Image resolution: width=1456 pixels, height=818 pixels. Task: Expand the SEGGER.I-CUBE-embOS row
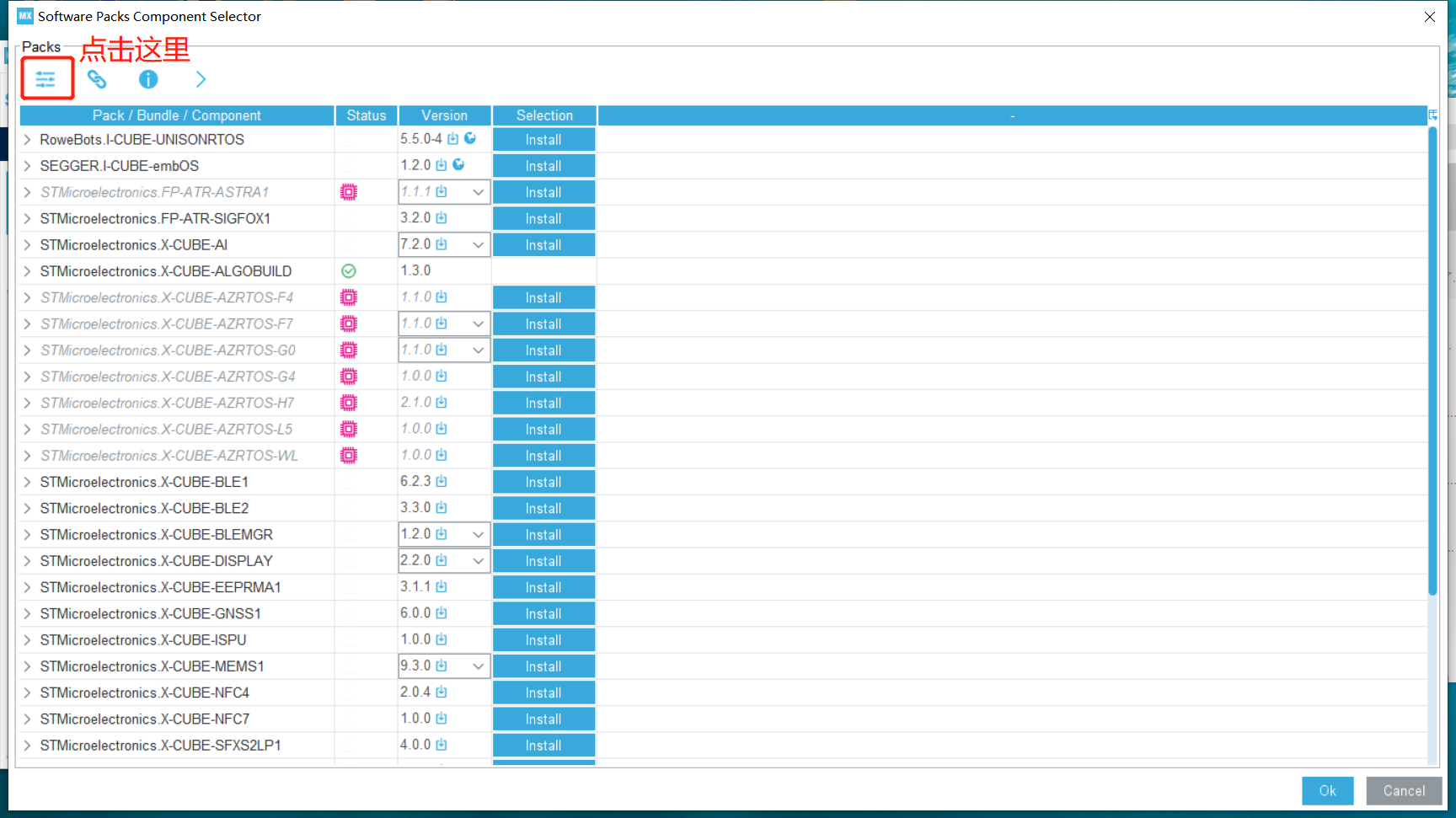(x=27, y=165)
